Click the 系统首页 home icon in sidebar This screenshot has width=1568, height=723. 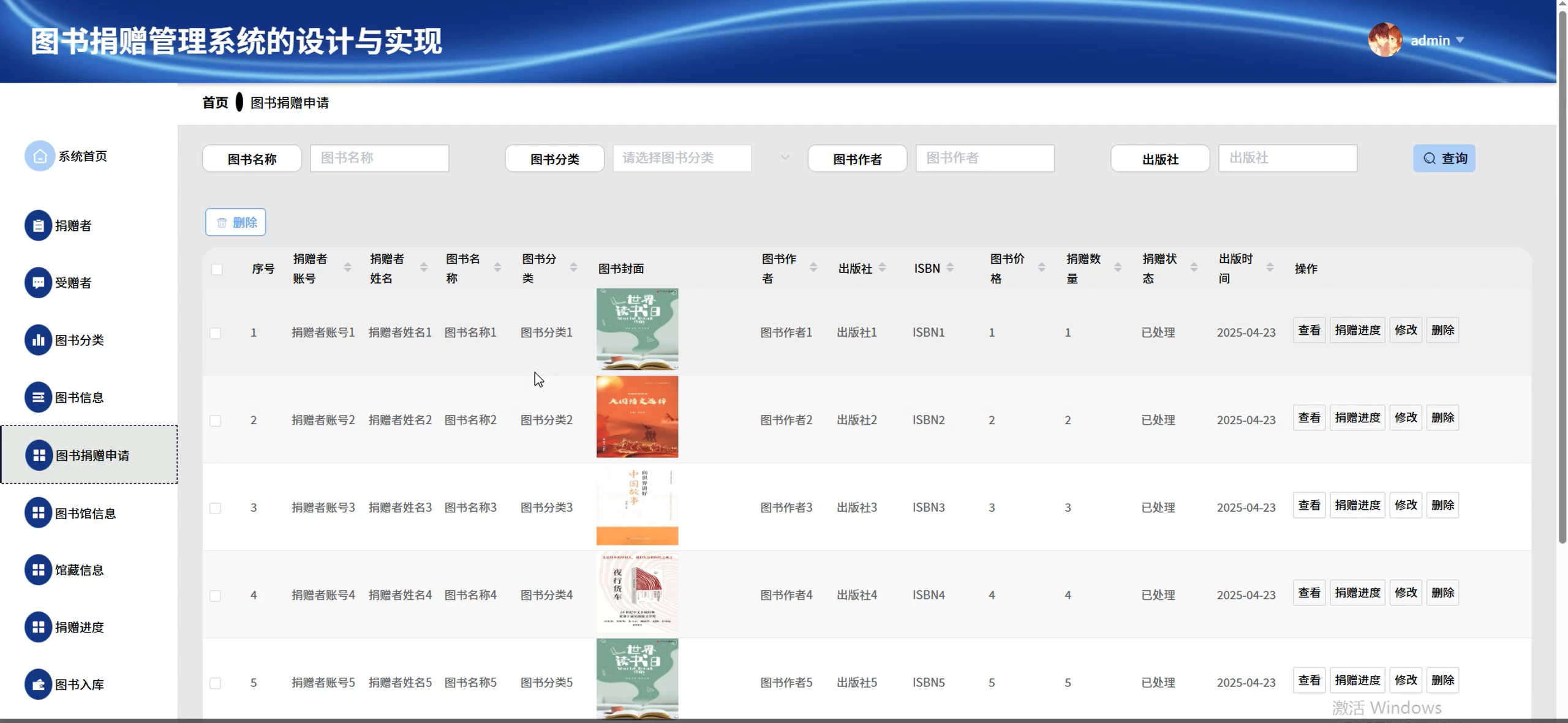coord(39,156)
